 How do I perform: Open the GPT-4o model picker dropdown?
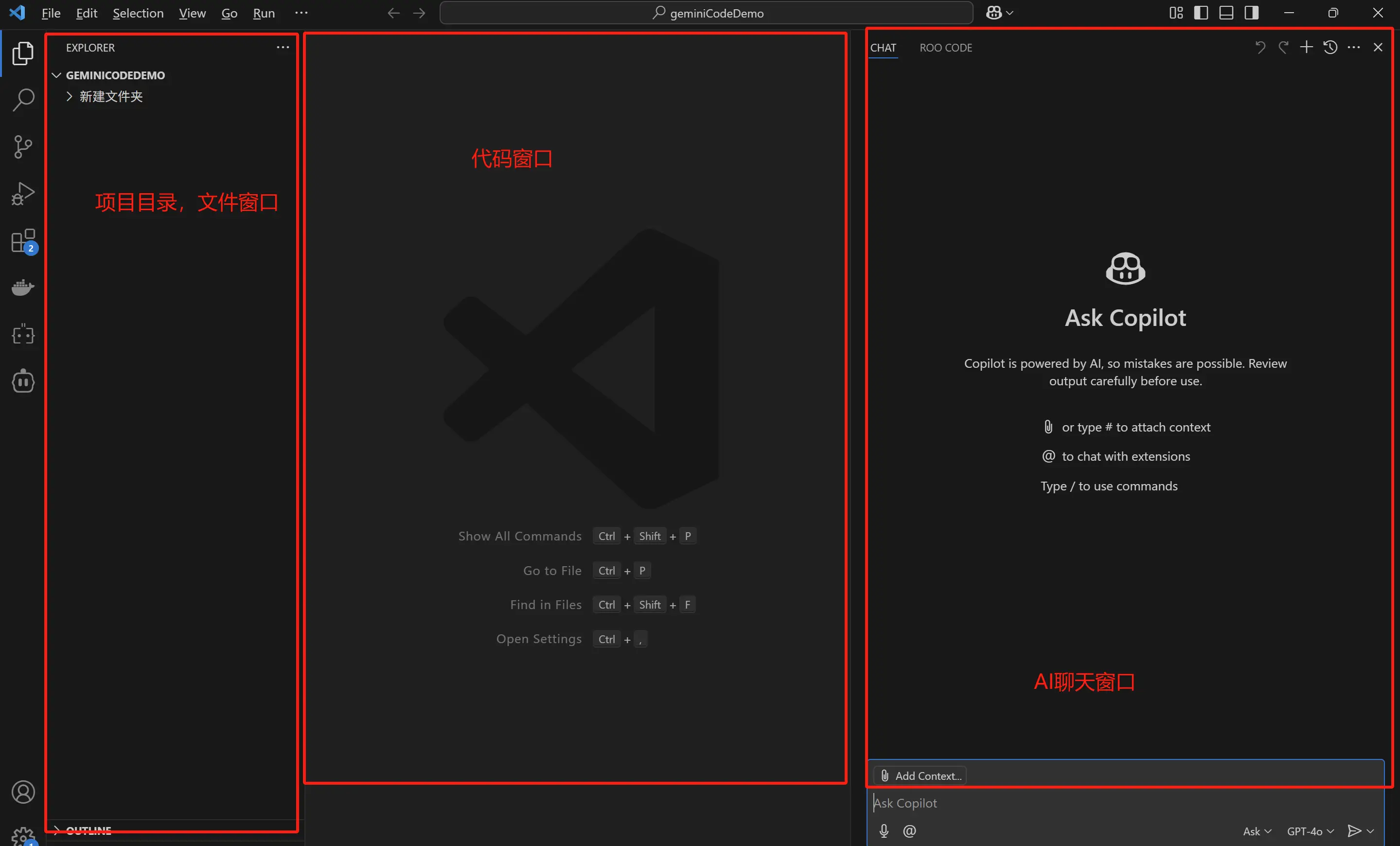(1310, 830)
